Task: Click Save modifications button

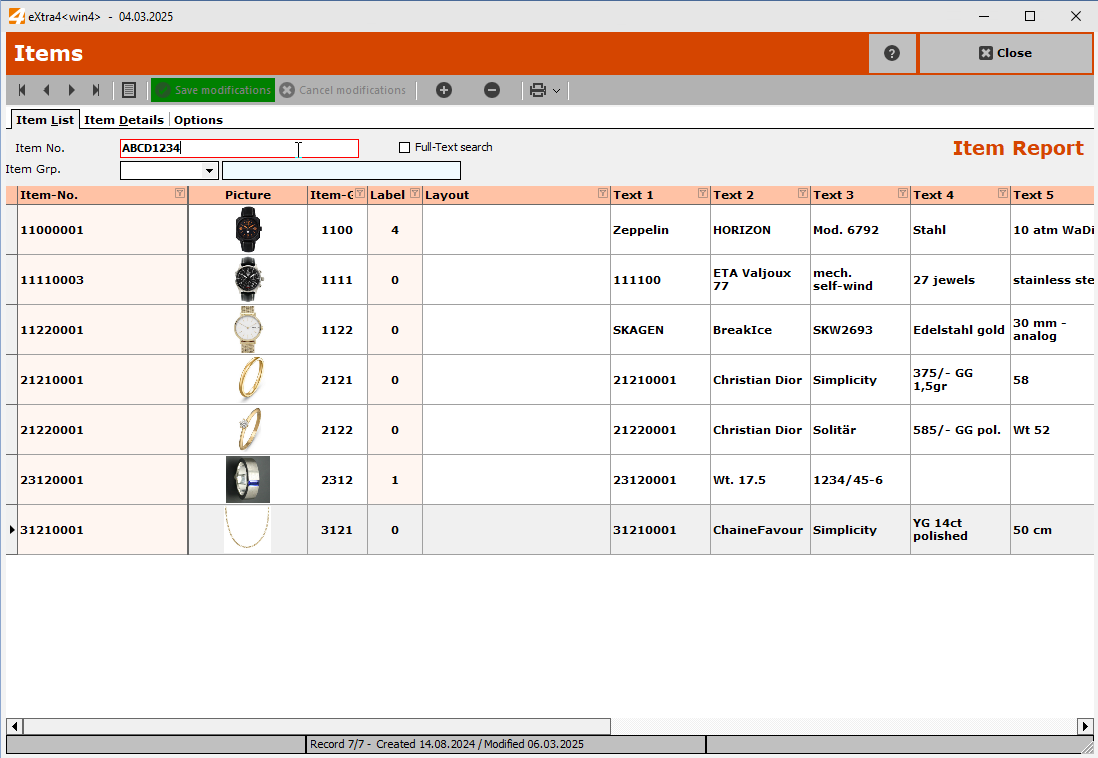Action: click(213, 90)
